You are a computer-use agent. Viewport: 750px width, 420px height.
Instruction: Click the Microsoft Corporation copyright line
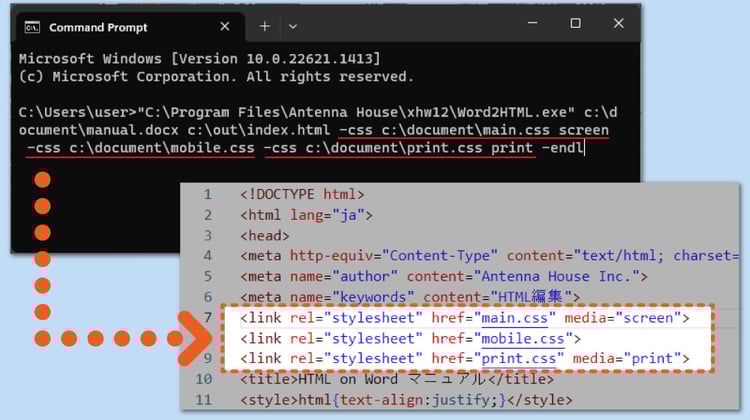pyautogui.click(x=216, y=77)
